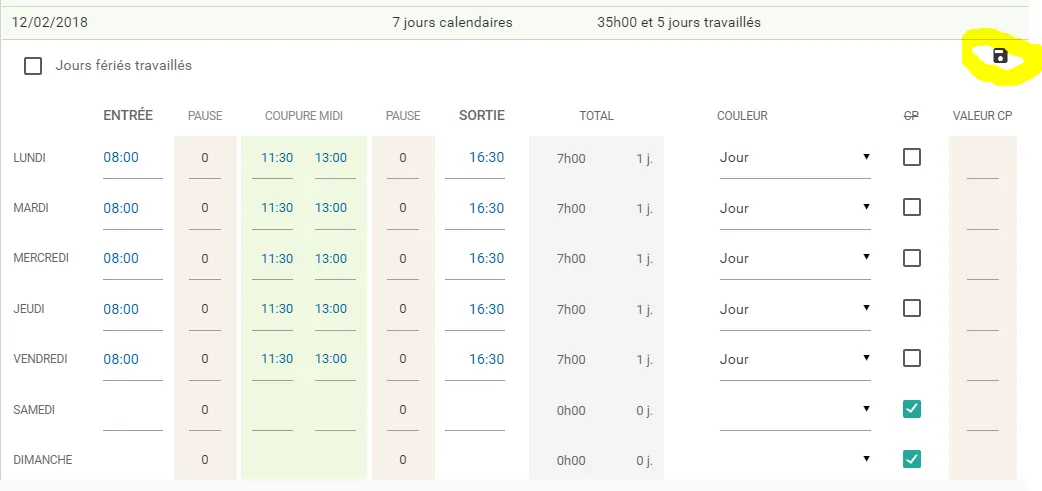
Task: Tick the CP checkbox for Mercredi
Action: tap(912, 258)
